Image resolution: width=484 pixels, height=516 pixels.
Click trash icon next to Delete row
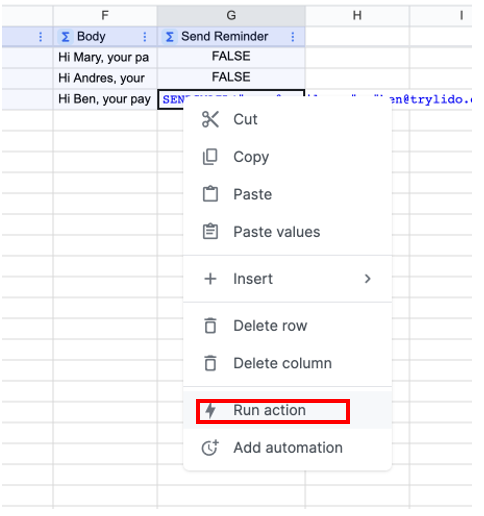pyautogui.click(x=210, y=326)
